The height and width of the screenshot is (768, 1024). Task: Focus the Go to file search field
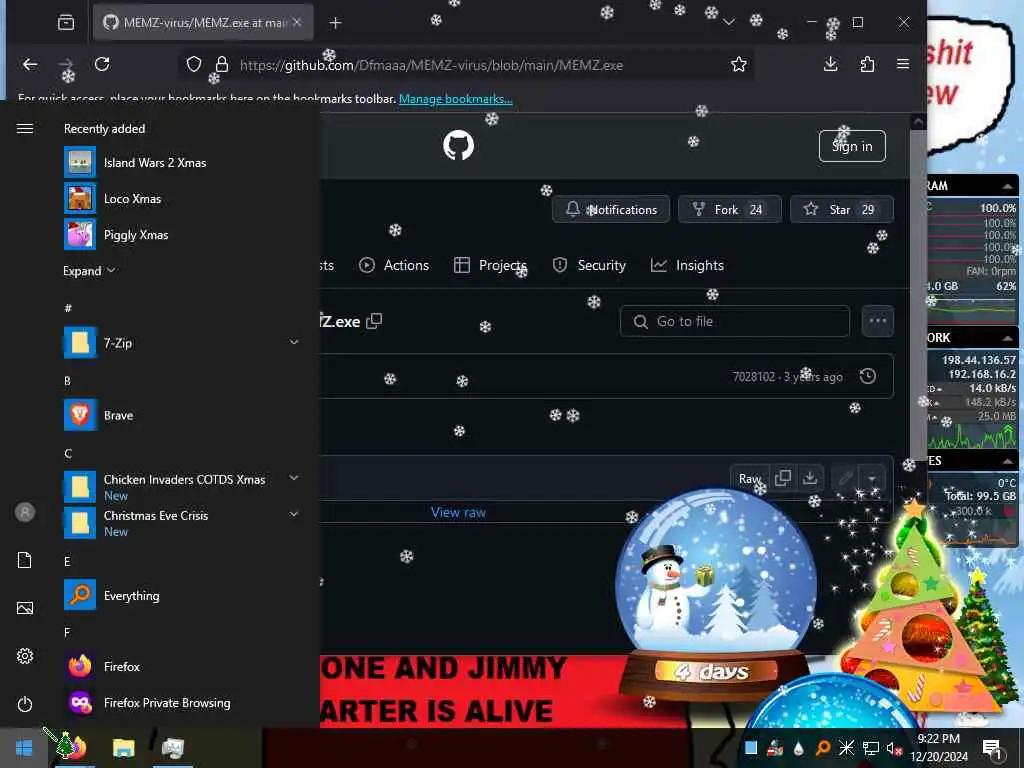(735, 321)
